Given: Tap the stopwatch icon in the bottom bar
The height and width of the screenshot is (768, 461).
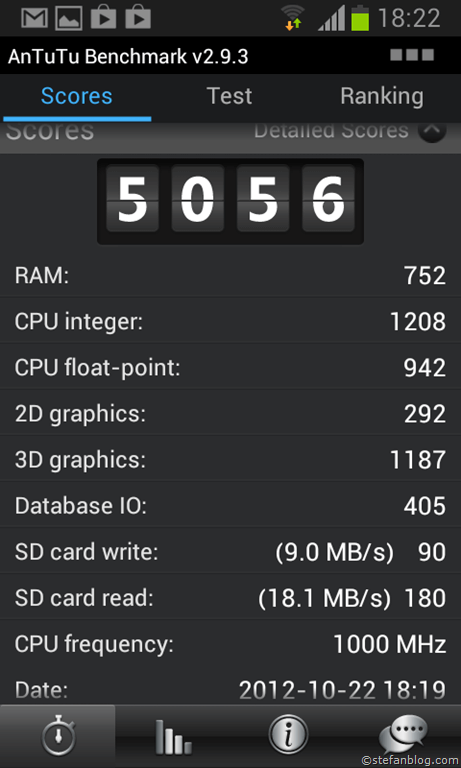Looking at the screenshot, I should pos(58,736).
